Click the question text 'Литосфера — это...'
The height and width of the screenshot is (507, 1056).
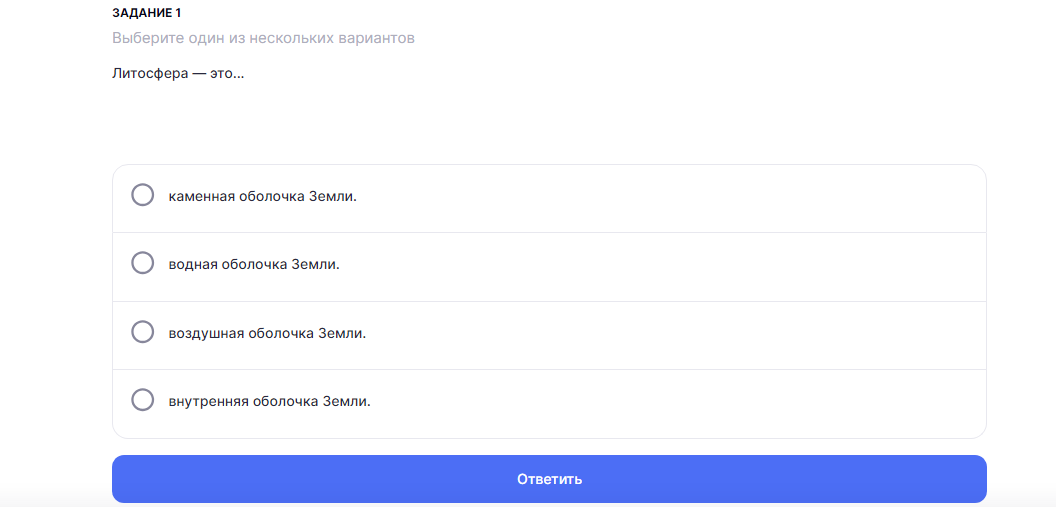coord(178,73)
